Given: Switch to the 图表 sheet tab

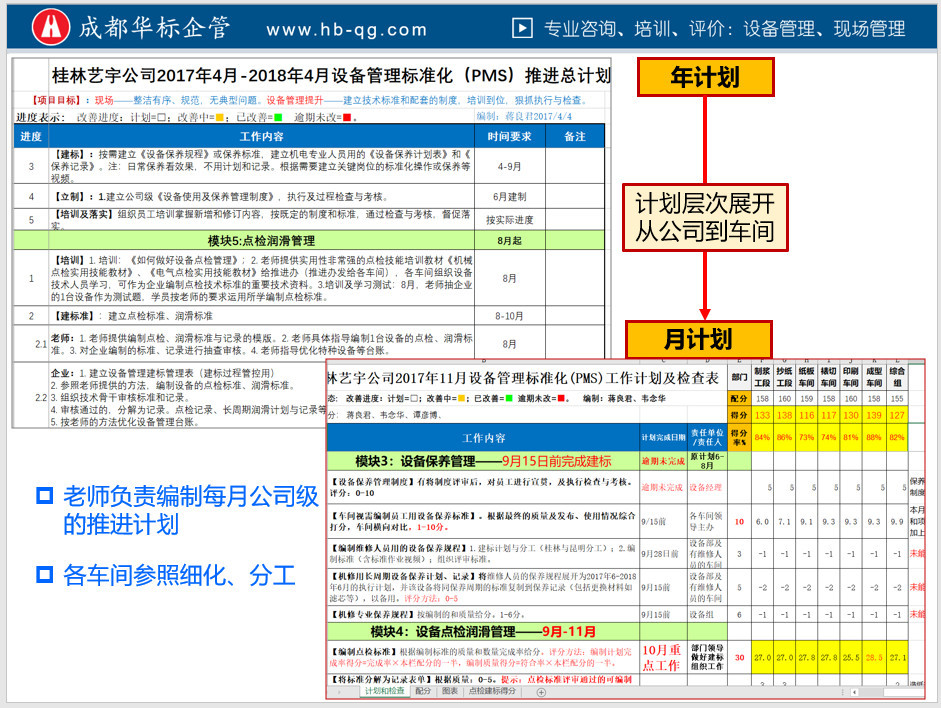Looking at the screenshot, I should 451,691.
